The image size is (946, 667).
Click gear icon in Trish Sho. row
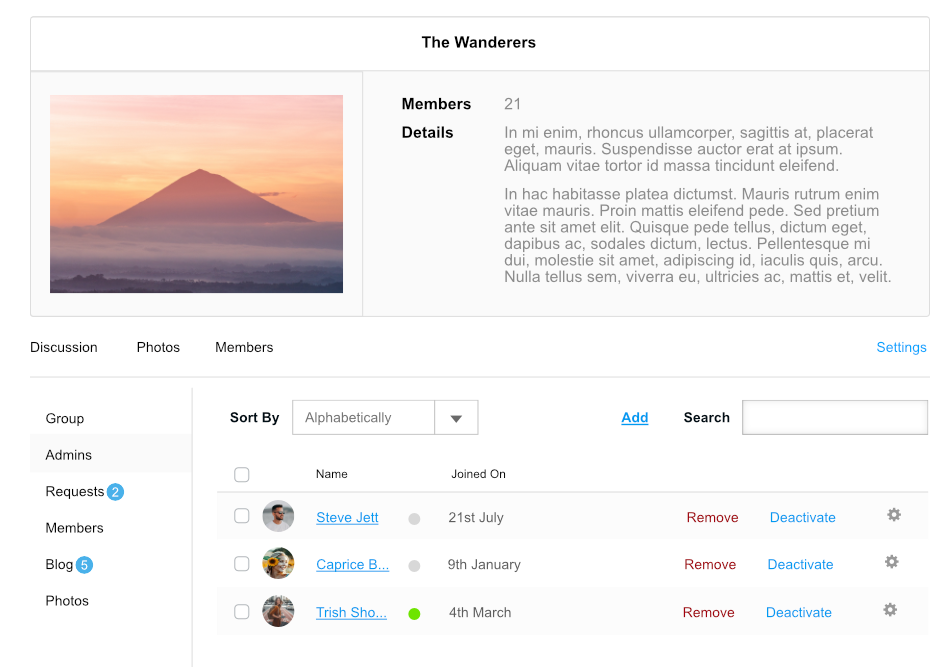(x=890, y=610)
